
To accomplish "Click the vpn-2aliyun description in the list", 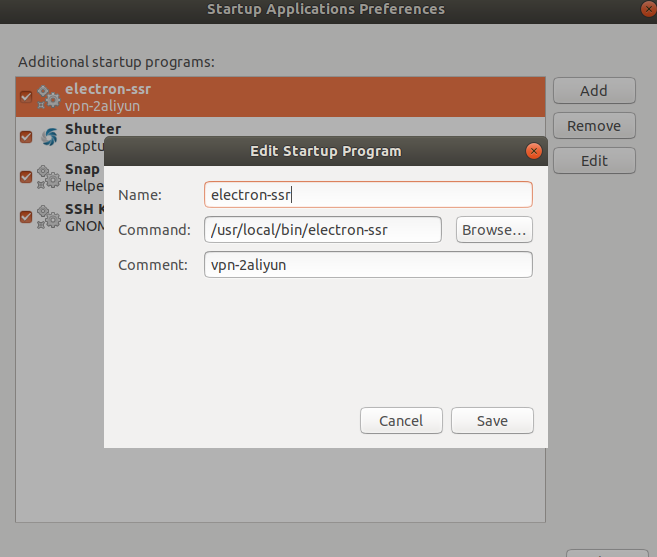I will 102,106.
